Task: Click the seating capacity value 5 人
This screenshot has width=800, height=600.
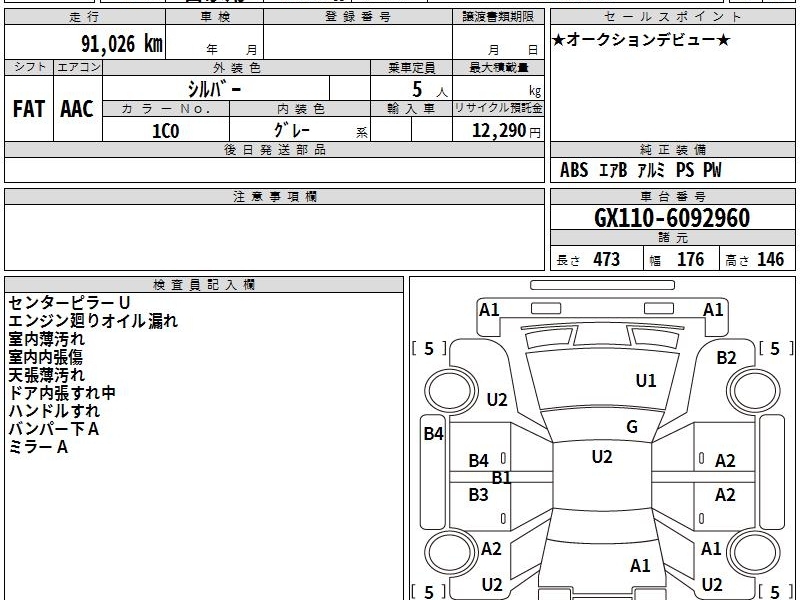Action: 429,90
